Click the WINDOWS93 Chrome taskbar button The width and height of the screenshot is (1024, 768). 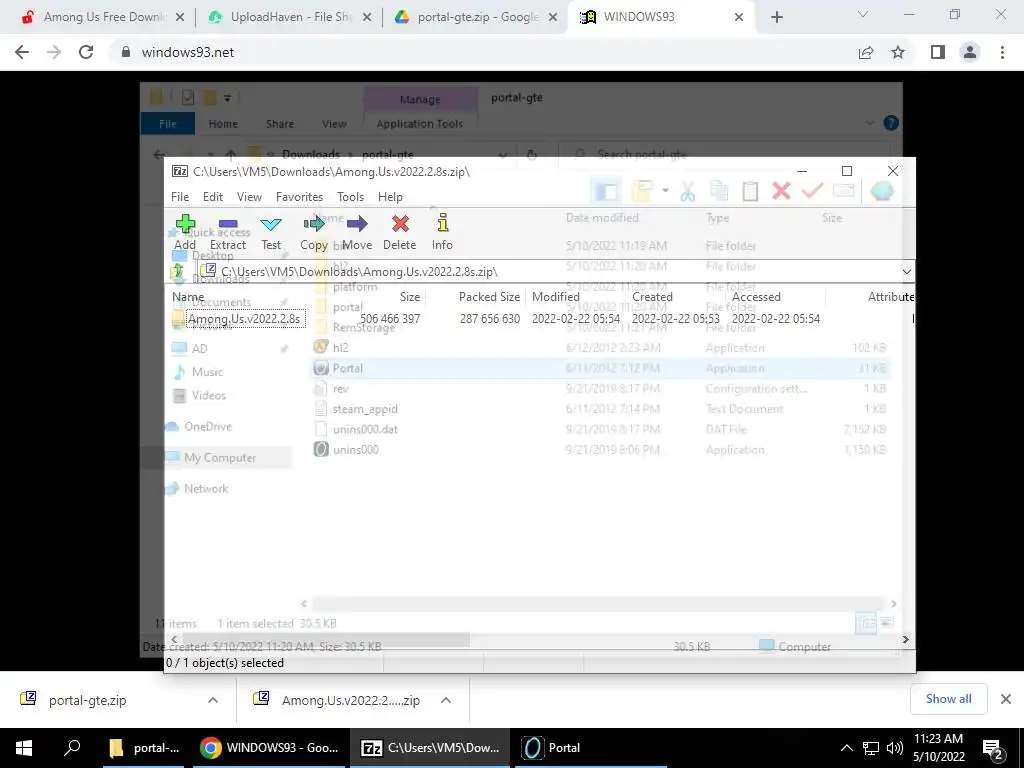coord(270,748)
